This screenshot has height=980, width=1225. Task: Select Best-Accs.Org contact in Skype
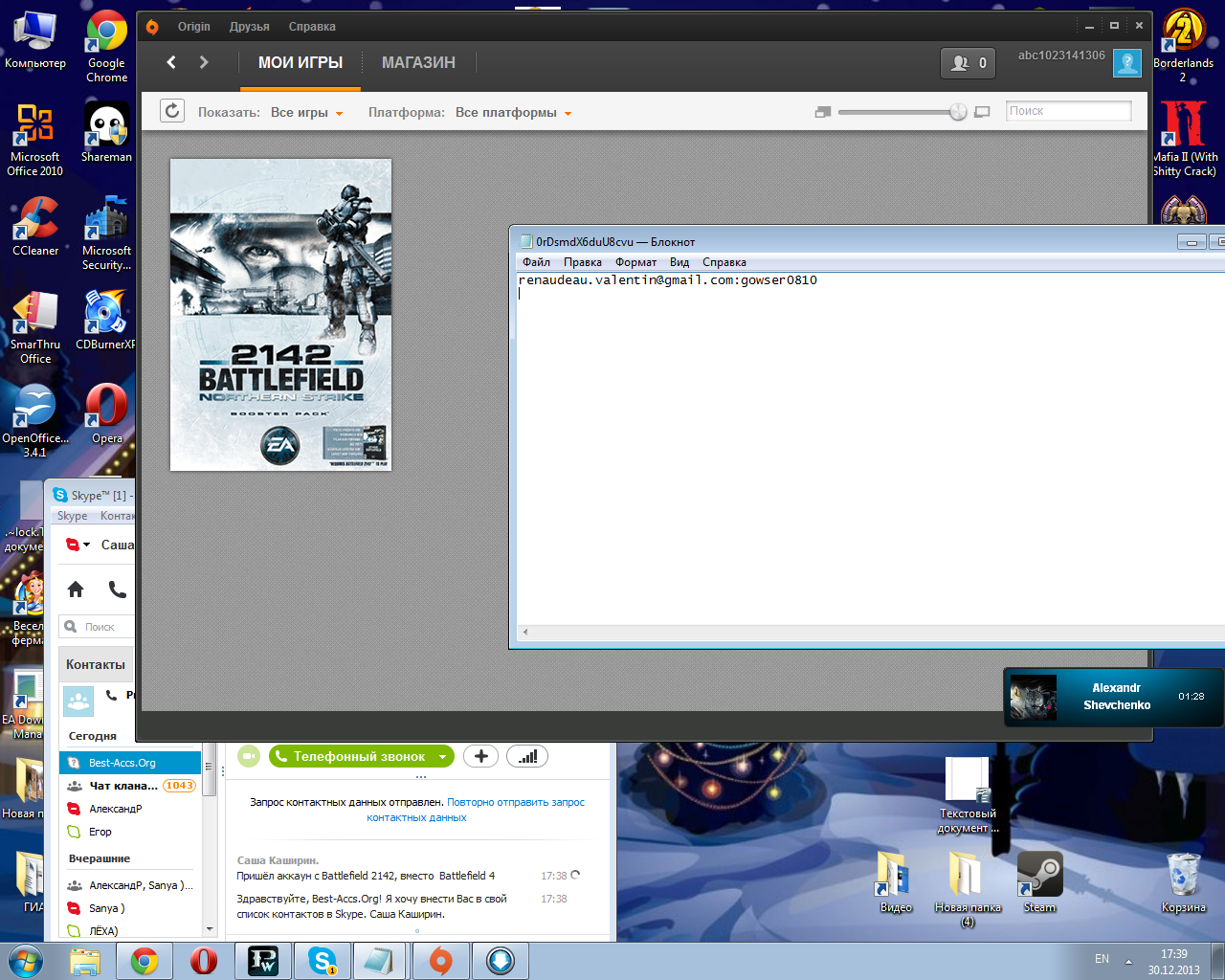coord(130,763)
